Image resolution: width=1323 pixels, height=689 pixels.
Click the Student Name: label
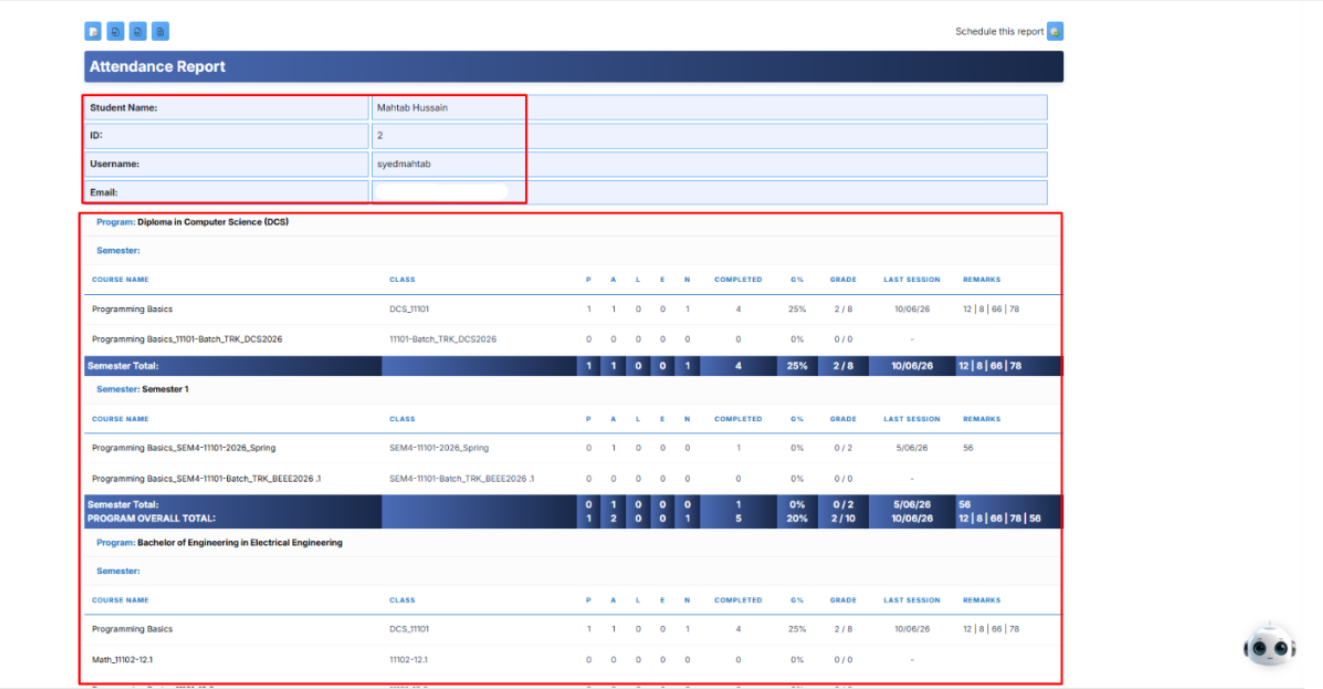(x=124, y=108)
